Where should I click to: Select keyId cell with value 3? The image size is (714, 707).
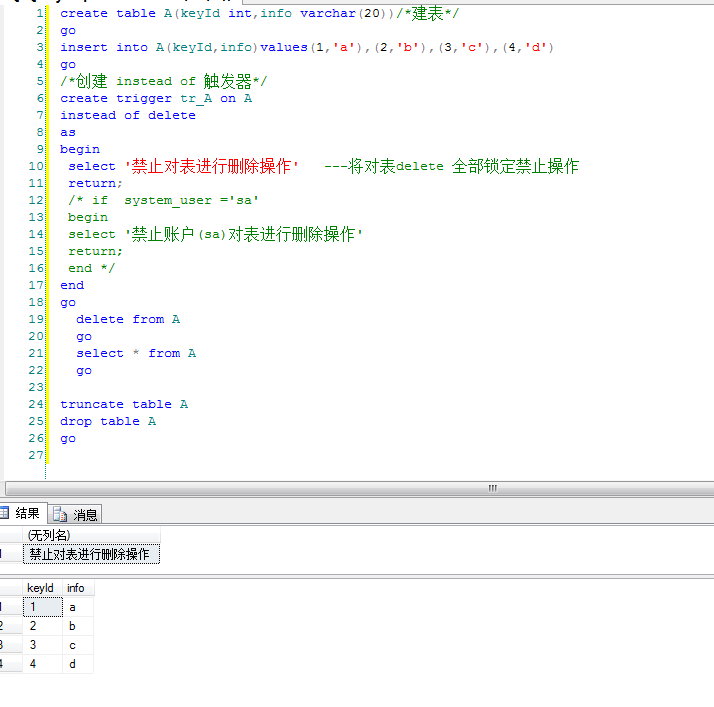(x=42, y=645)
